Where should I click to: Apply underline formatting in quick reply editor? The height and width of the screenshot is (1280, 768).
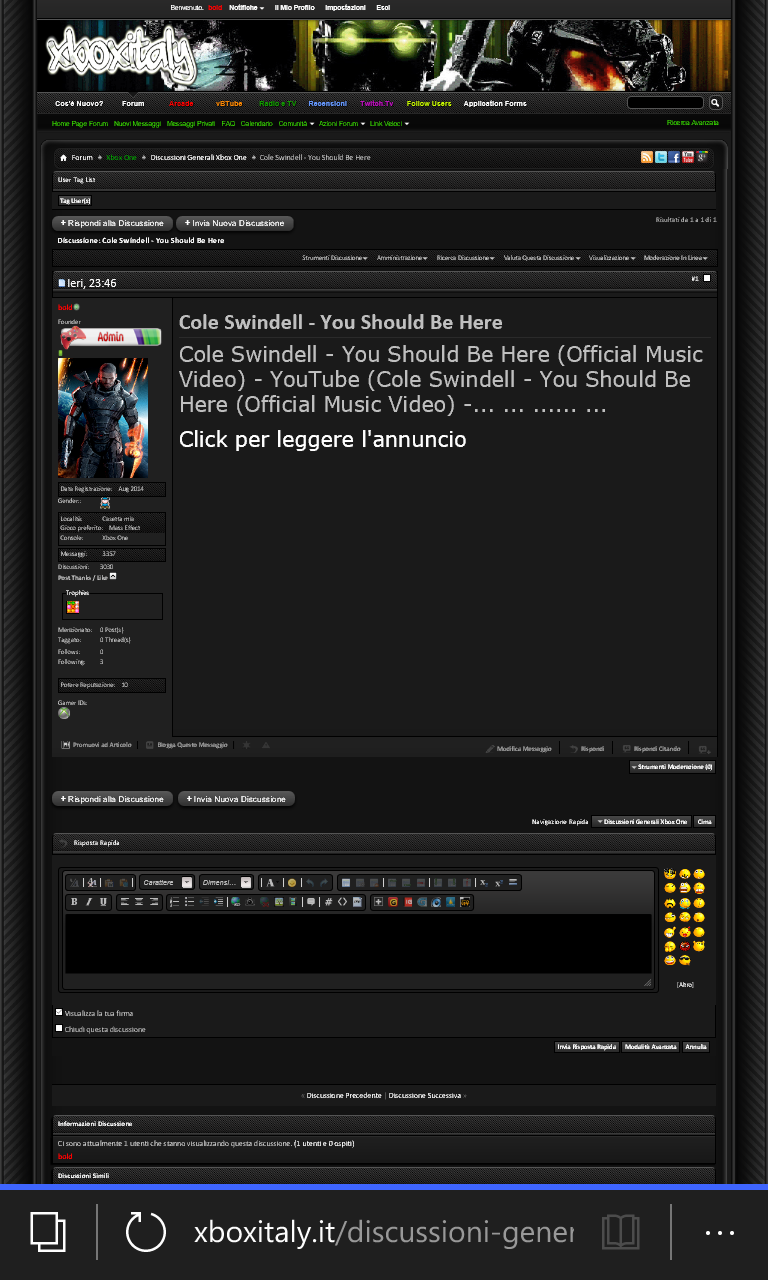(103, 902)
